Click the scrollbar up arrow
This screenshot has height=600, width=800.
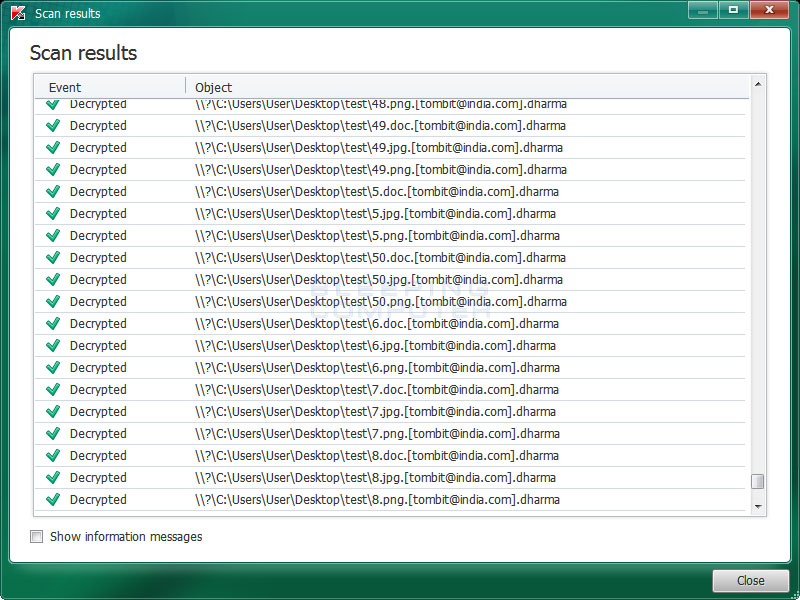coord(758,81)
